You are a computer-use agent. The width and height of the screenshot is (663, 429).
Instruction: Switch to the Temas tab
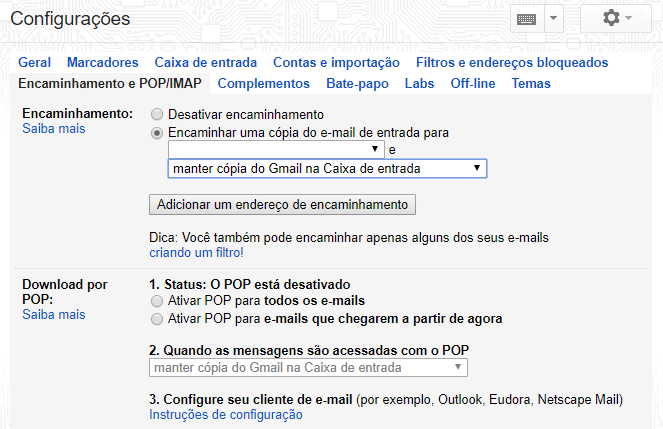point(531,84)
